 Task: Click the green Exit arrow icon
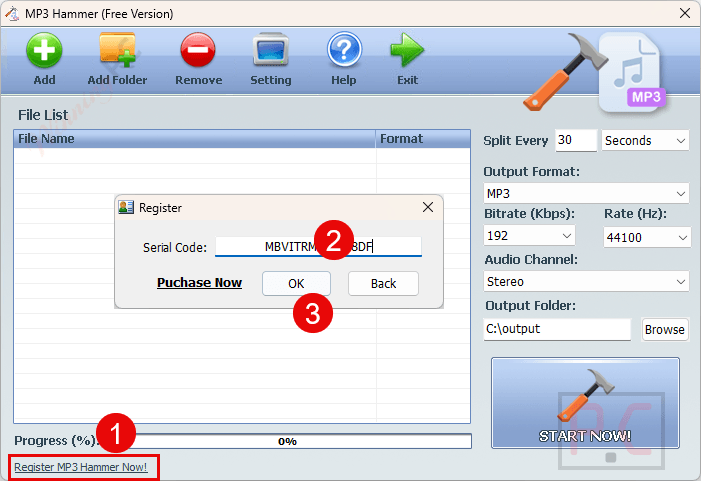point(407,50)
